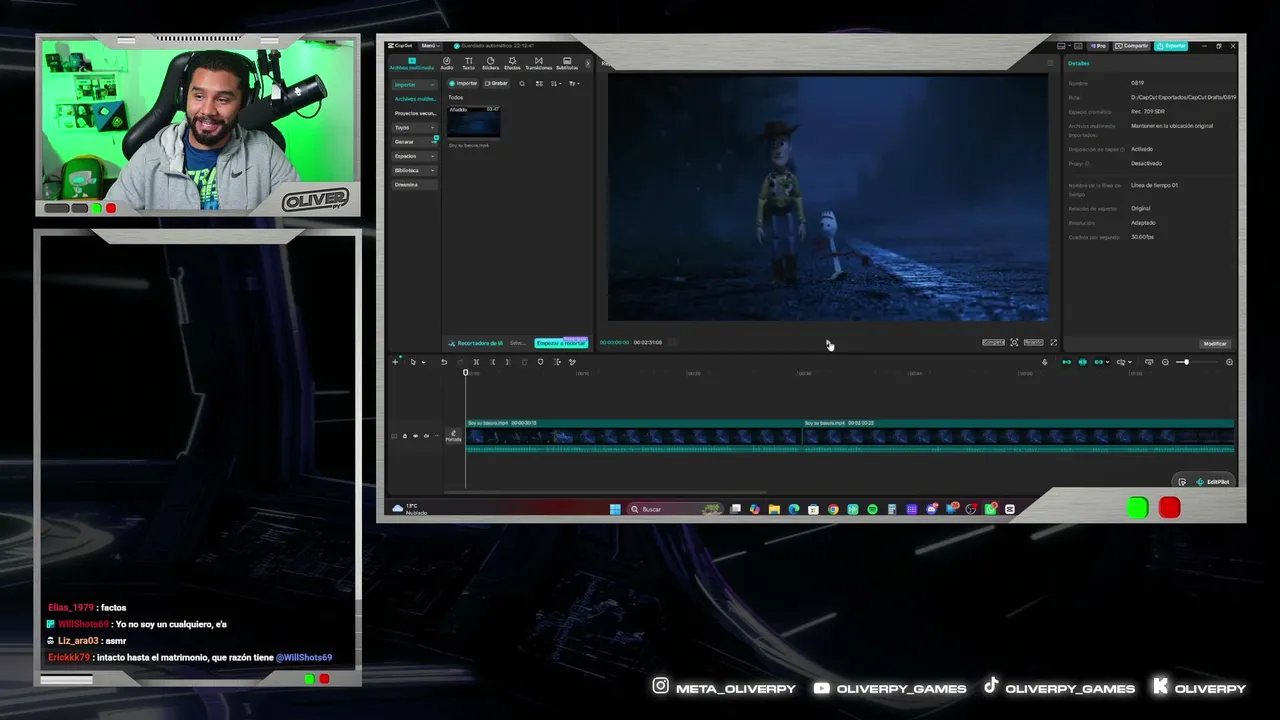Click the timeline zoom out icon
Image resolution: width=1280 pixels, height=720 pixels.
coord(1165,362)
